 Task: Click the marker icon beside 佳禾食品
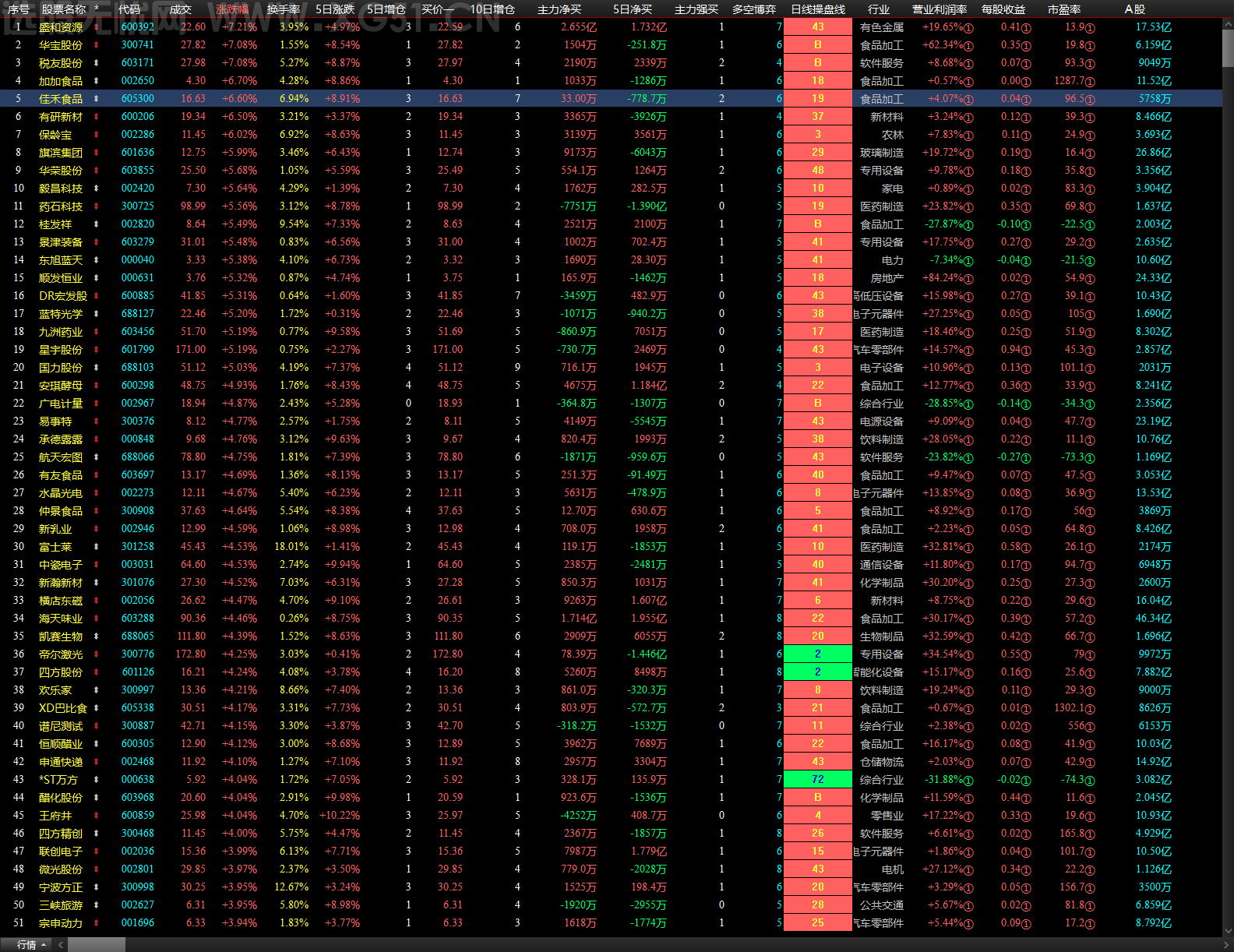(97, 99)
